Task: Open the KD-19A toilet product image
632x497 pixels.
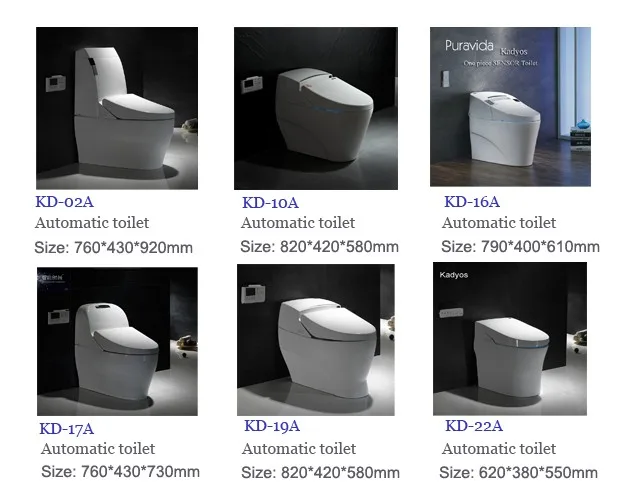Action: point(316,340)
